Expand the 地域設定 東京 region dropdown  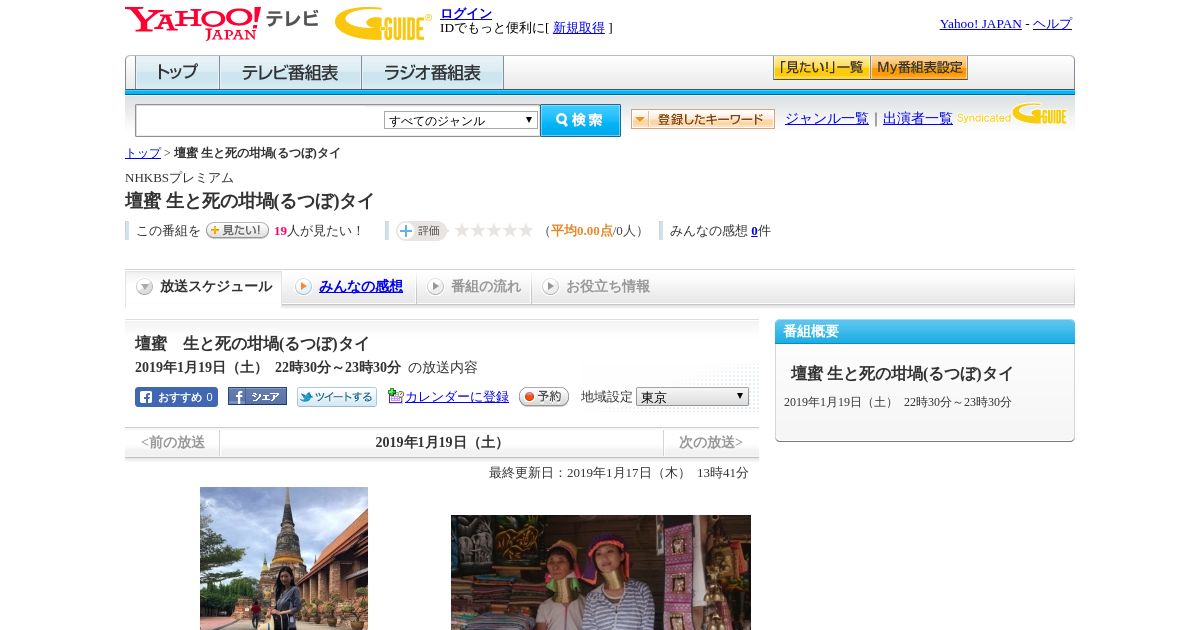pos(692,397)
